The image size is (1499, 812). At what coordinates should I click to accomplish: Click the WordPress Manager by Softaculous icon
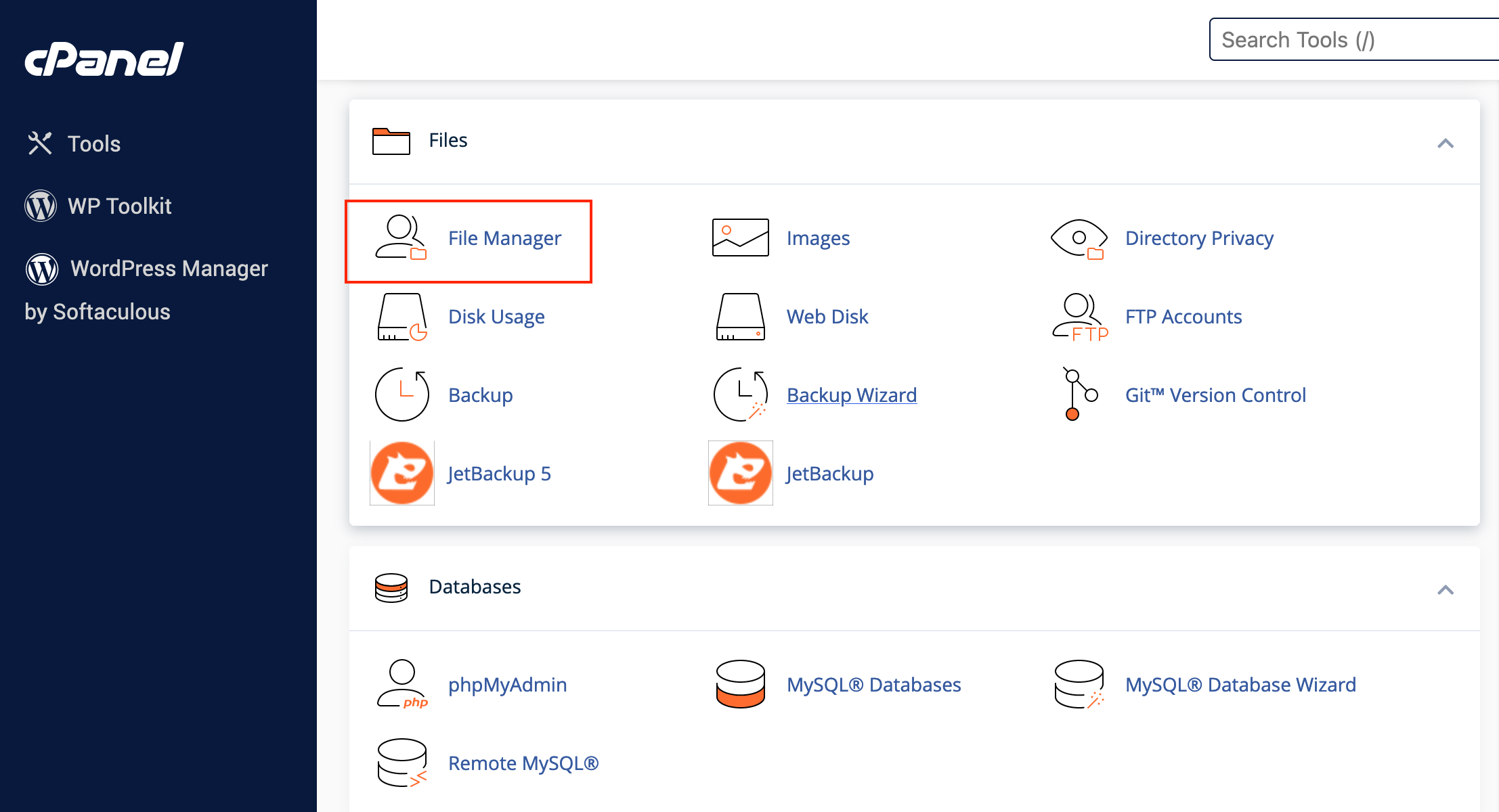coord(41,269)
